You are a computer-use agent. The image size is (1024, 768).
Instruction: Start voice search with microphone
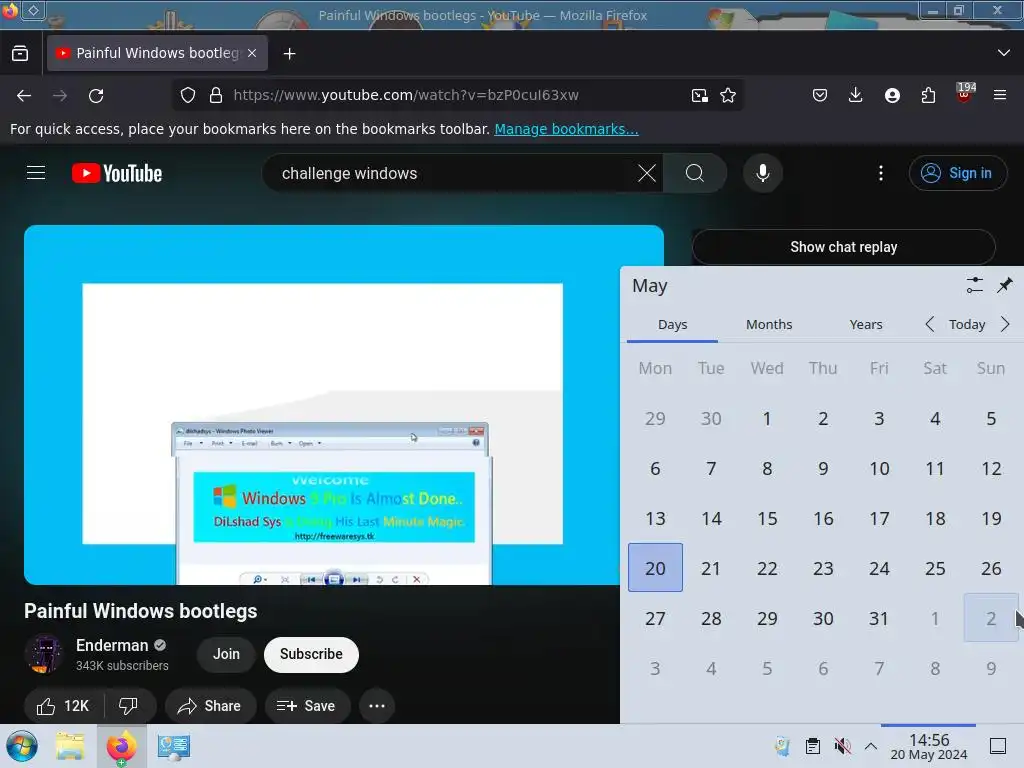[763, 173]
